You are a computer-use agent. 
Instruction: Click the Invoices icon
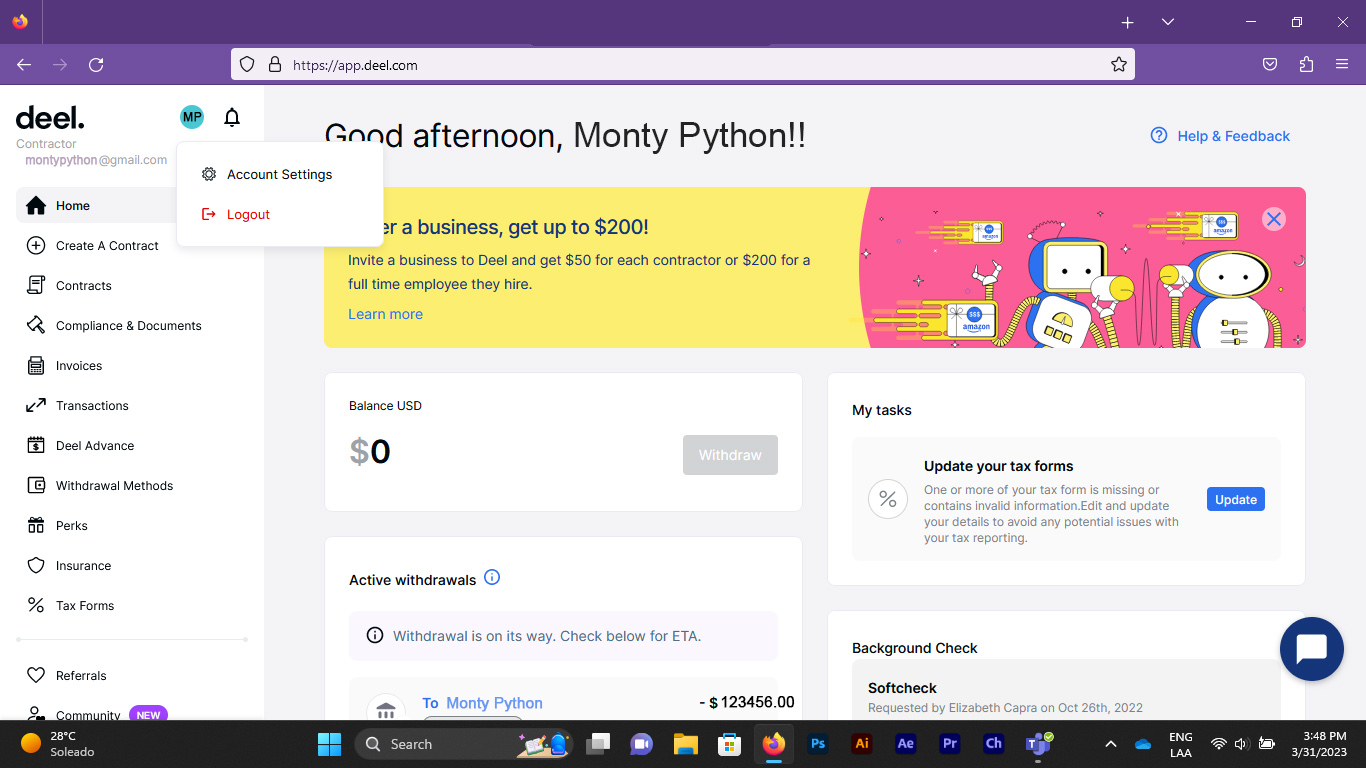pyautogui.click(x=36, y=366)
